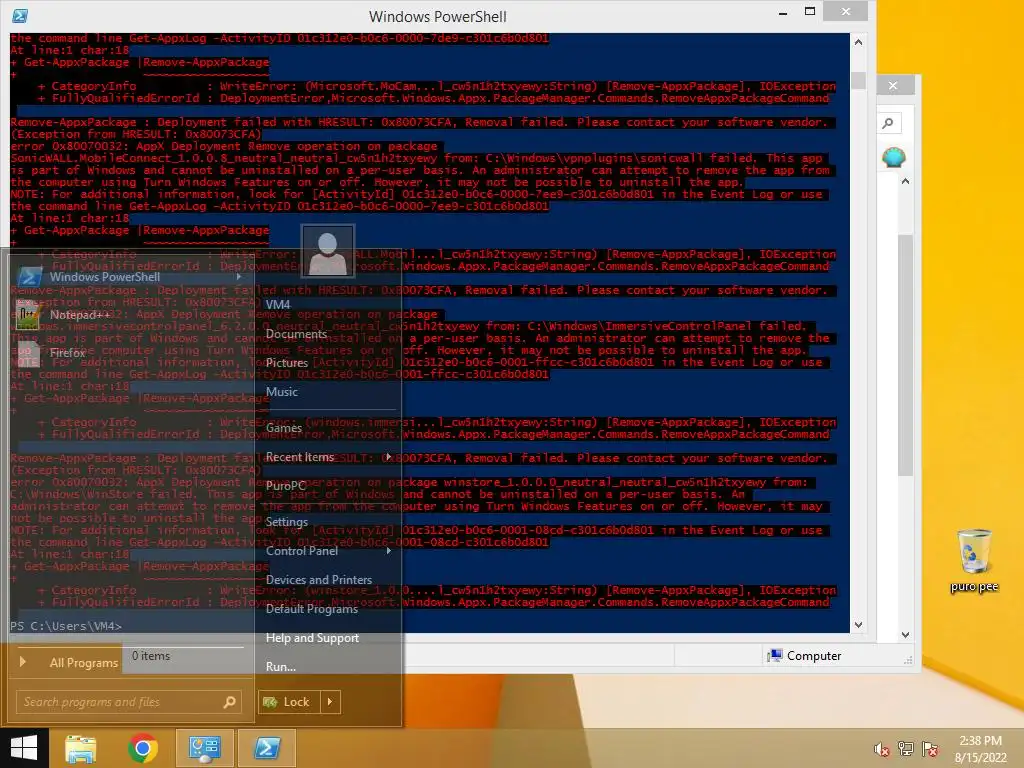Screen dimensions: 1024x768
Task: Open the VM4 user folder
Action: click(278, 304)
